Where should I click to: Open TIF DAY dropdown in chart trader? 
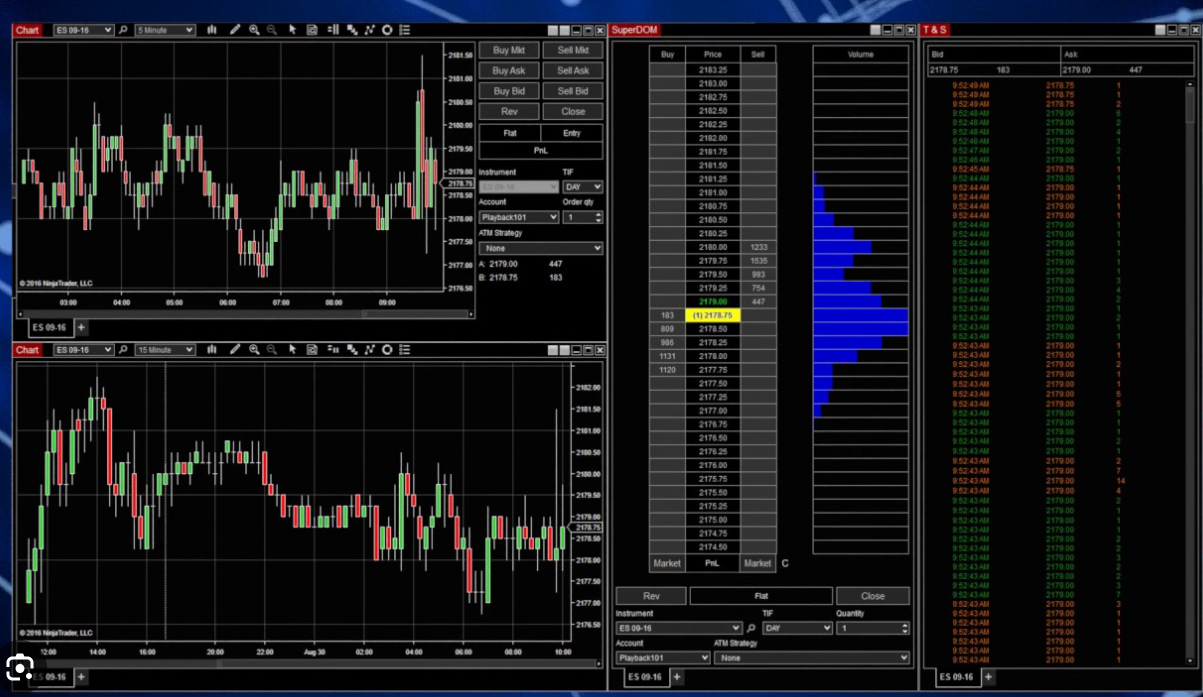pos(582,187)
